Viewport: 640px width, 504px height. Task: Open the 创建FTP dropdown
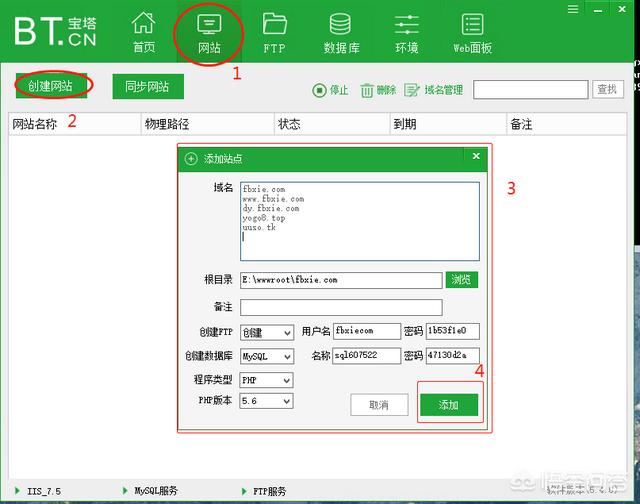267,333
